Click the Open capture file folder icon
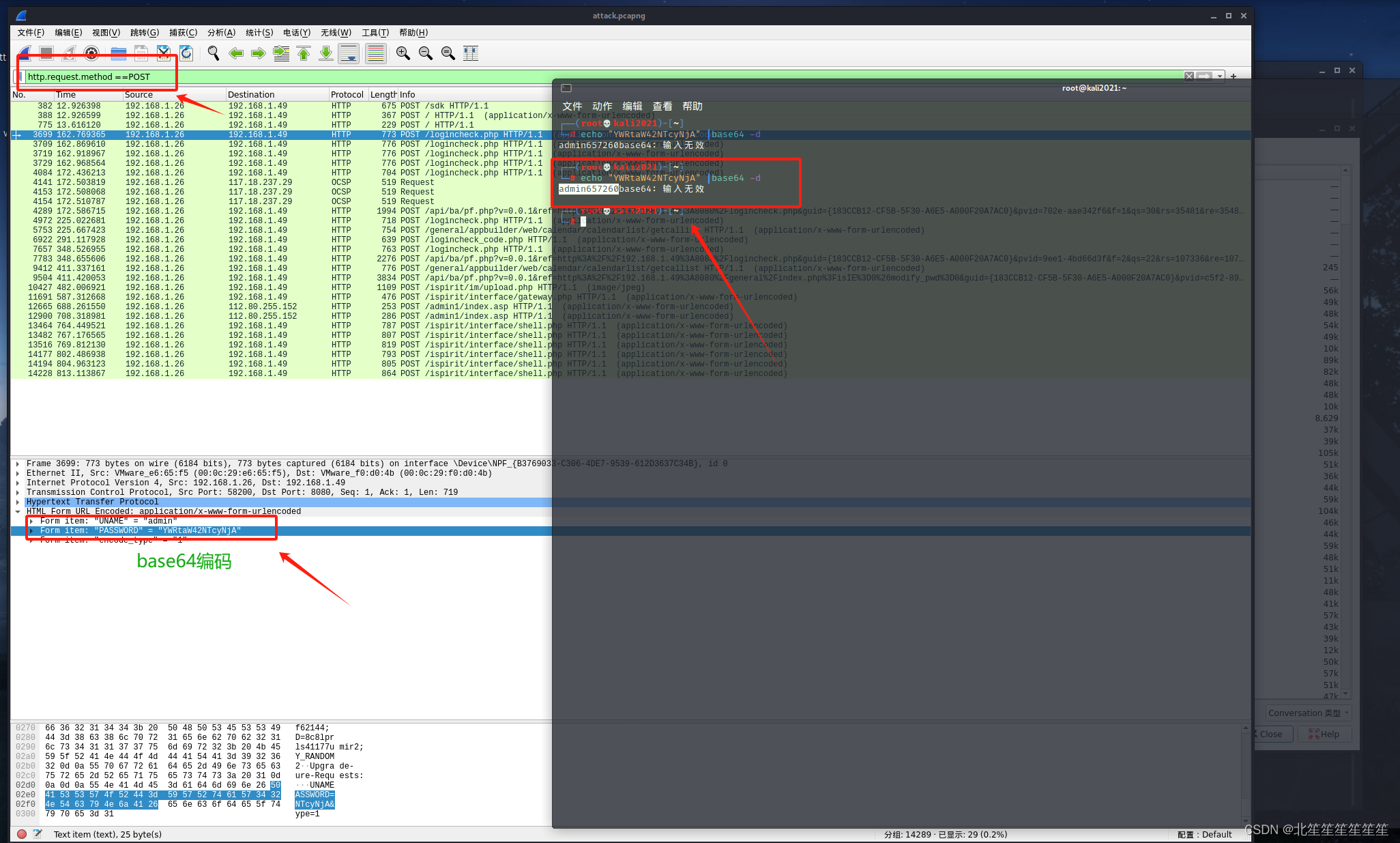The image size is (1400, 843). coord(119,53)
